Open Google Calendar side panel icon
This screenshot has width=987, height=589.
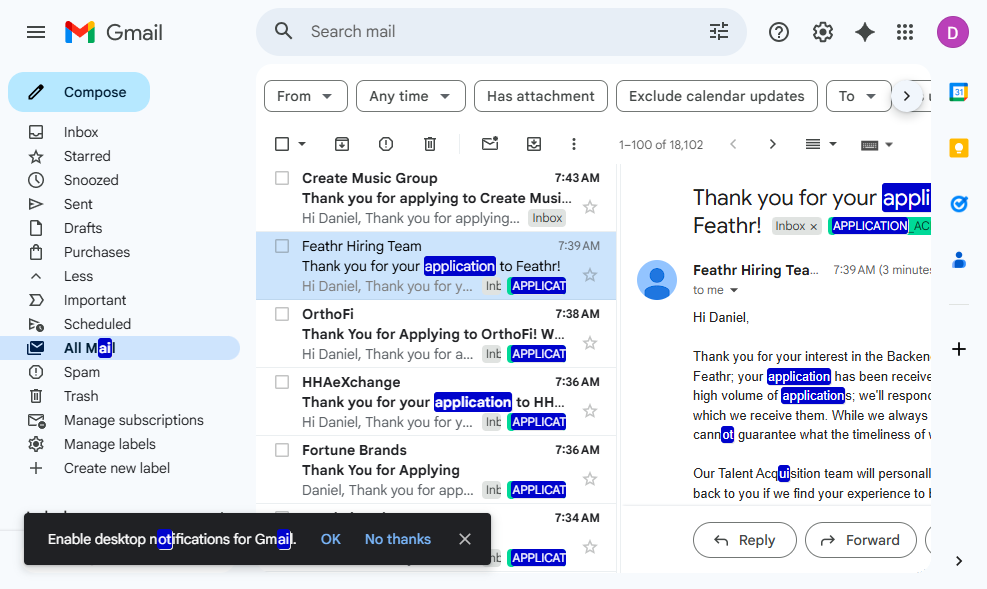click(959, 92)
